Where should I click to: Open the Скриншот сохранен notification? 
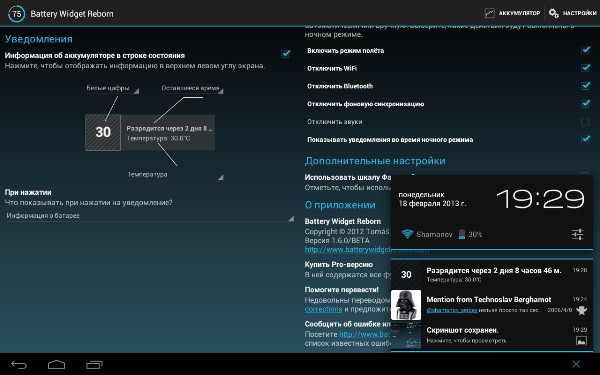click(492, 335)
